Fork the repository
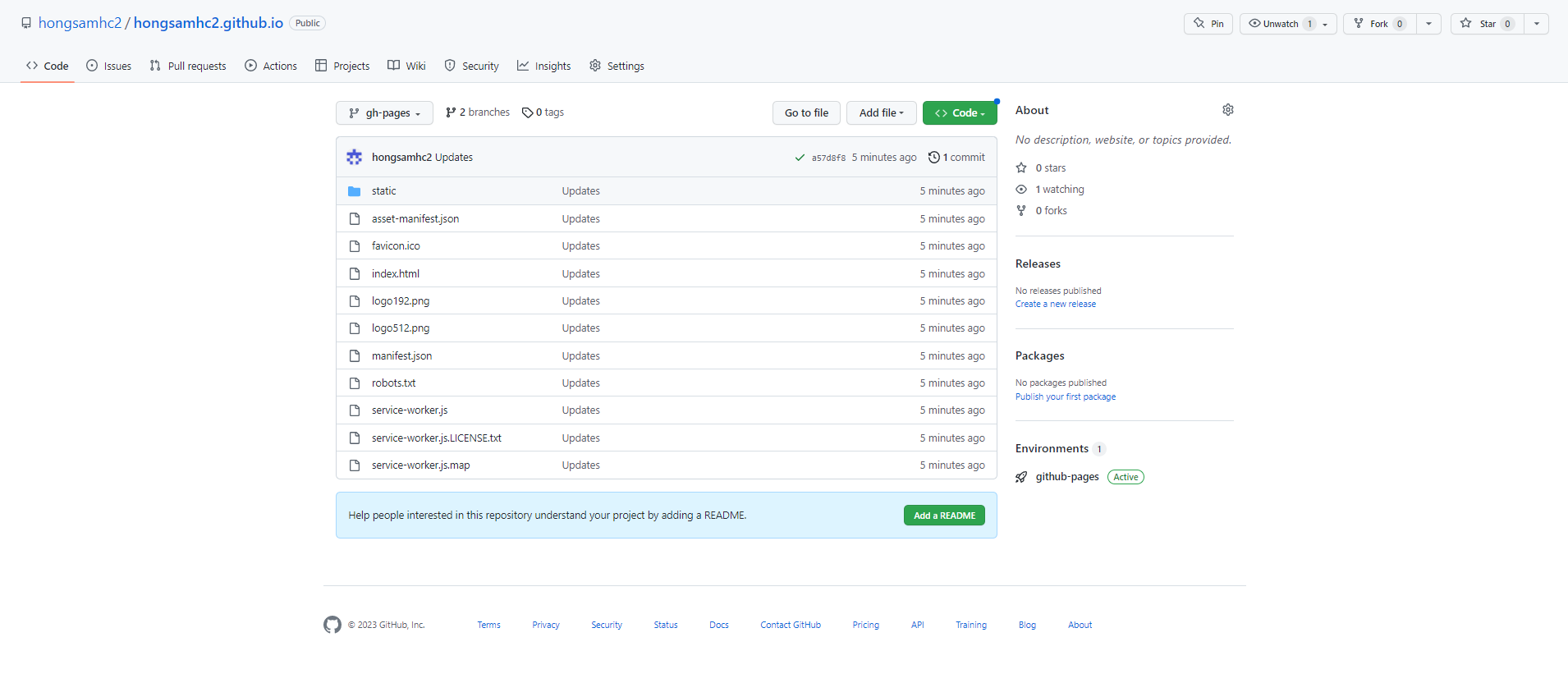The image size is (1568, 683). 1380,24
